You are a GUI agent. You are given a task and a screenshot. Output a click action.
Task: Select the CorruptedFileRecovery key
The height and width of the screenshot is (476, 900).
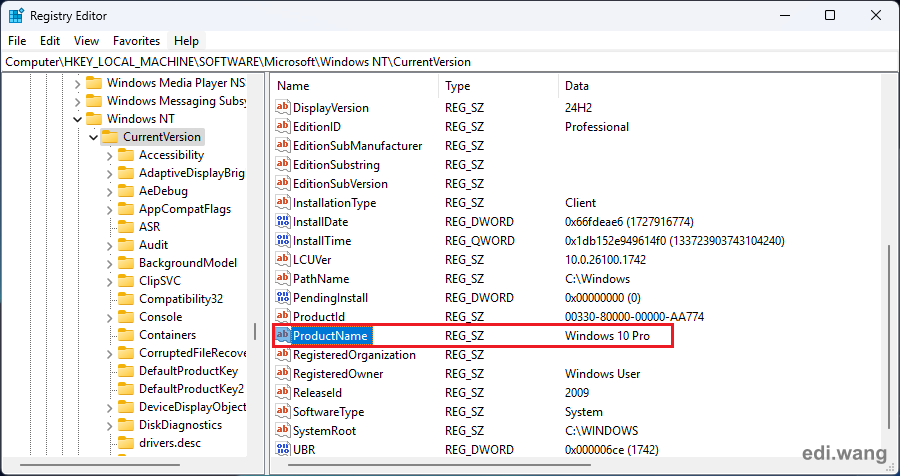click(x=192, y=353)
